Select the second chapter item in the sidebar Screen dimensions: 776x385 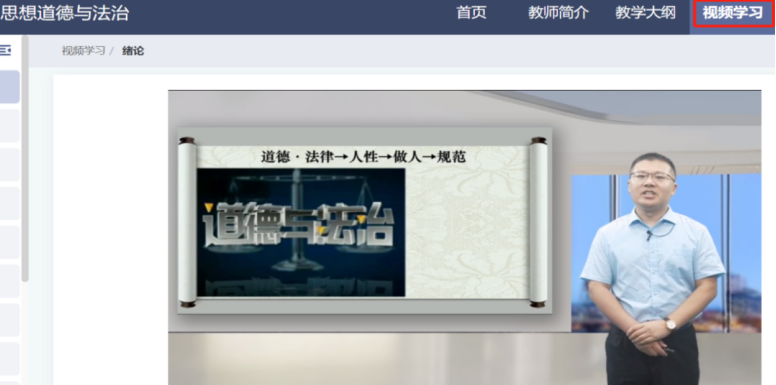(9, 126)
